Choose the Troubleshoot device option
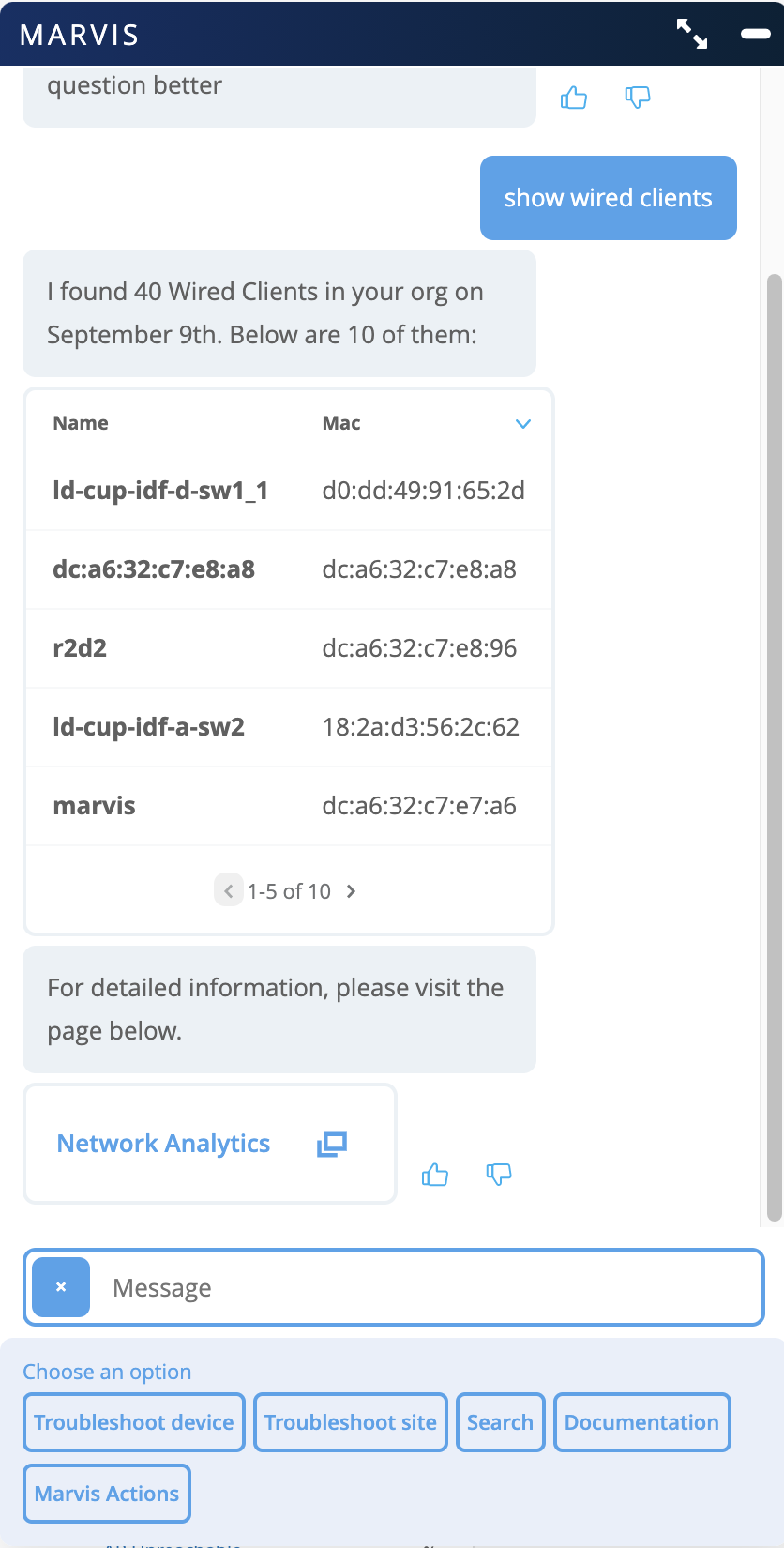The height and width of the screenshot is (1548, 784). point(134,1422)
